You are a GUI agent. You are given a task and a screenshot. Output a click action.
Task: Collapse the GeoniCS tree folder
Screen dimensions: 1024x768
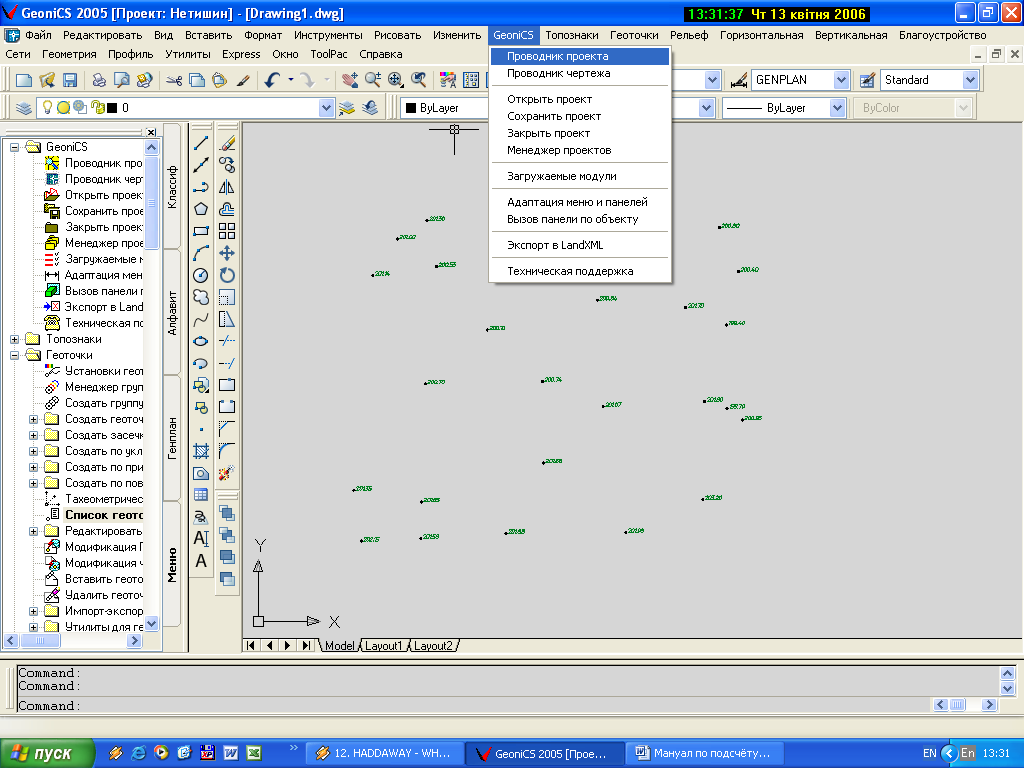click(x=14, y=147)
